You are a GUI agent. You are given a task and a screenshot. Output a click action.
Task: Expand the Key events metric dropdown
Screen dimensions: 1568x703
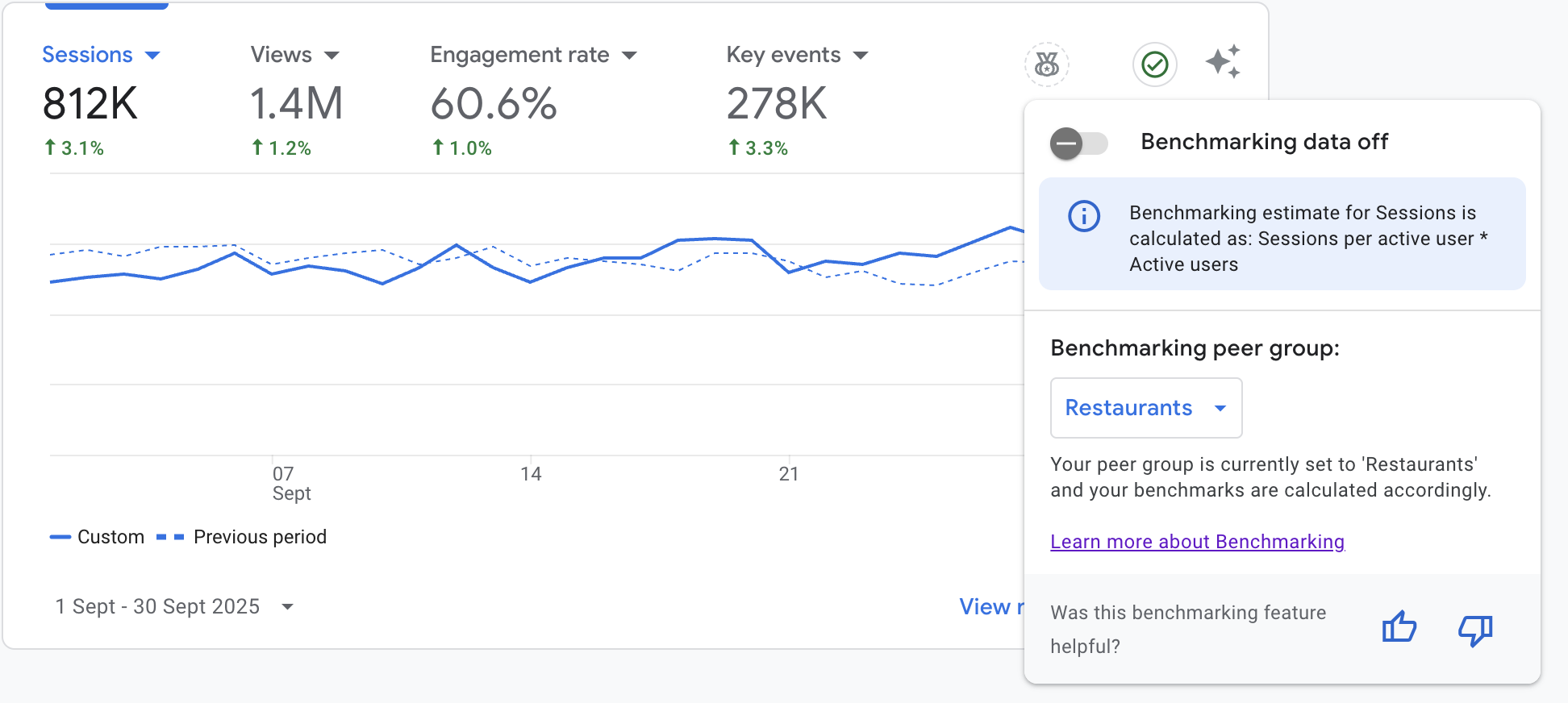[x=861, y=56]
